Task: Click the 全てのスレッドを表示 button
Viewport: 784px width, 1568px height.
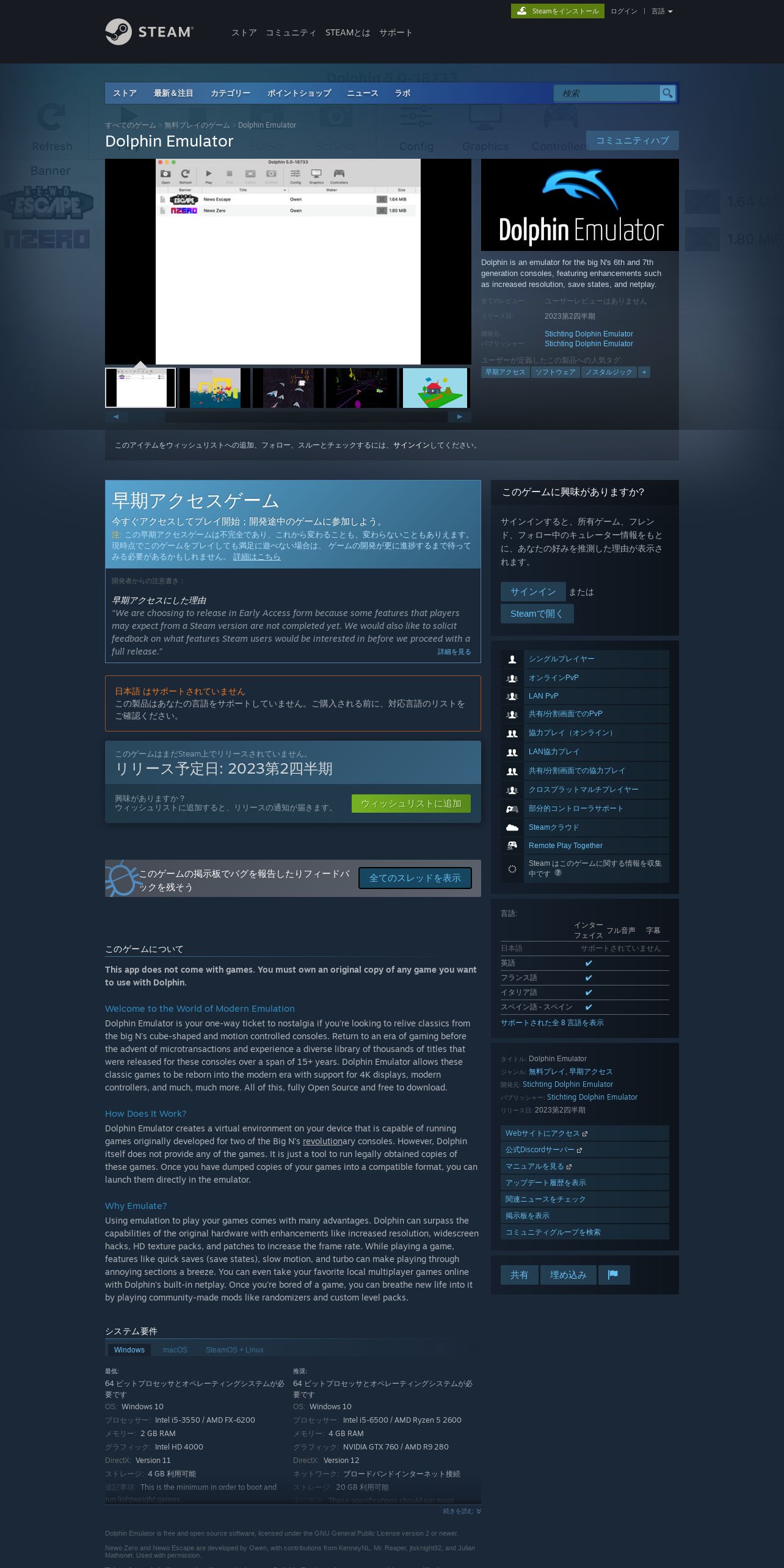Action: point(415,878)
